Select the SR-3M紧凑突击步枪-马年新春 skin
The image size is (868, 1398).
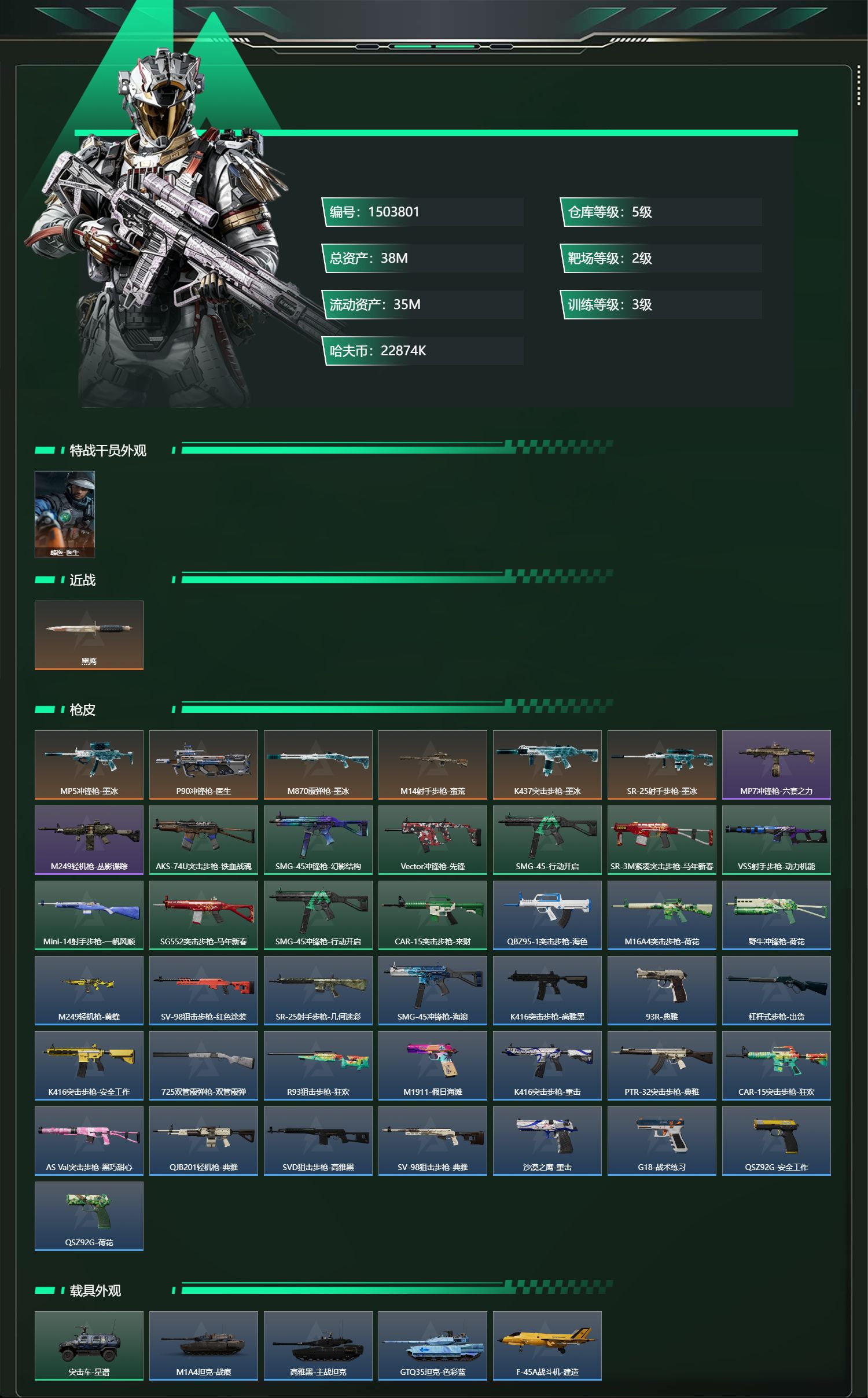662,840
